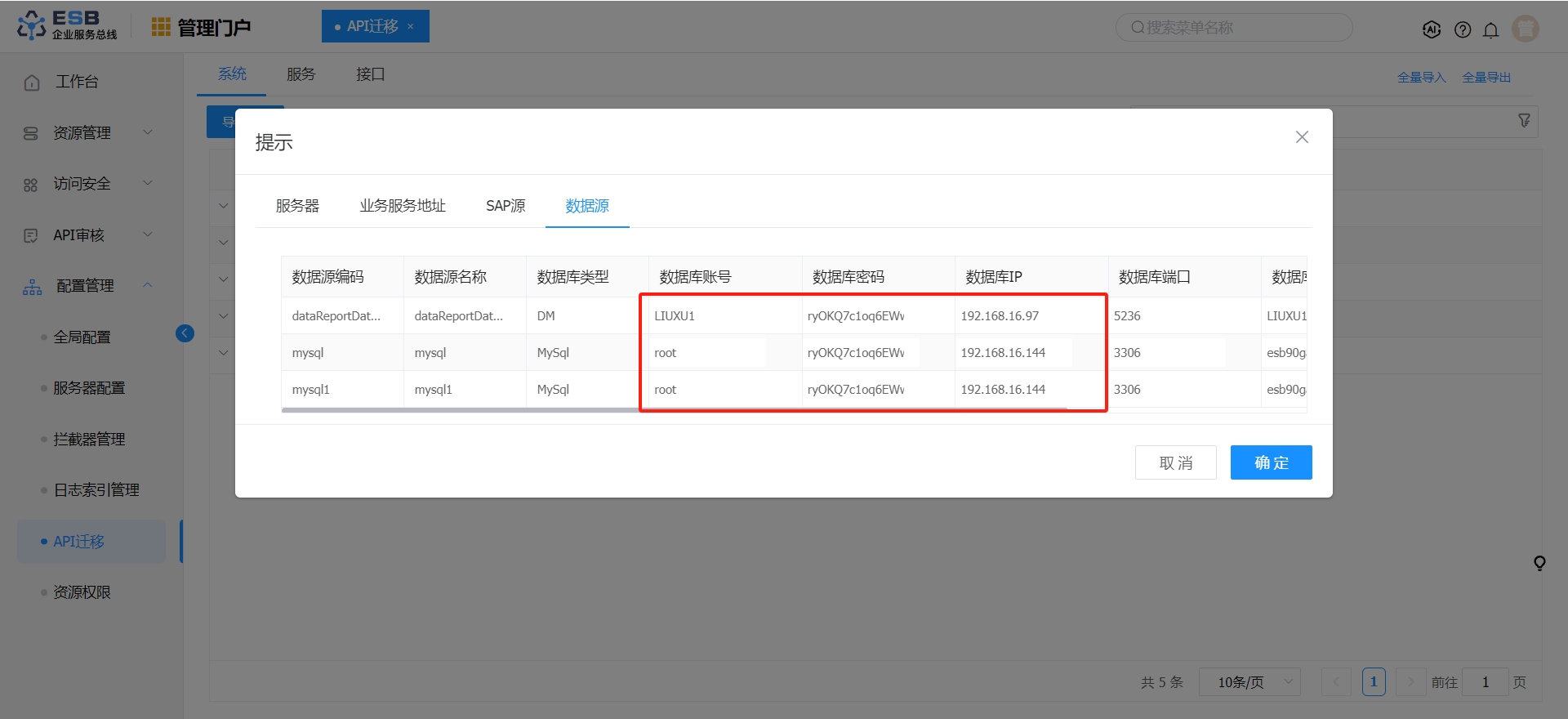Click the 搜索菜单名称 search field

1234,28
